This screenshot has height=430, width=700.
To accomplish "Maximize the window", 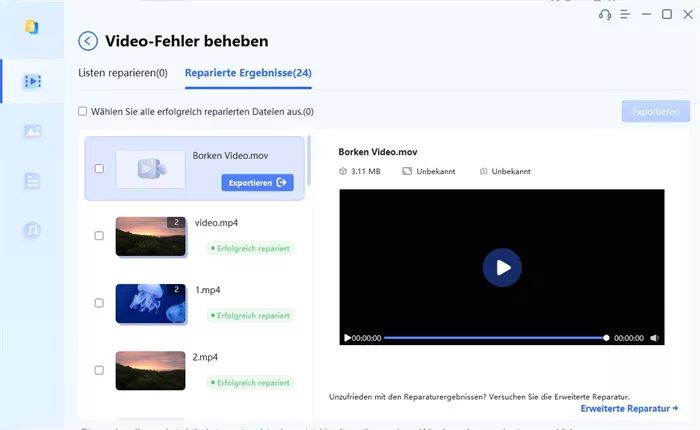I will (667, 14).
